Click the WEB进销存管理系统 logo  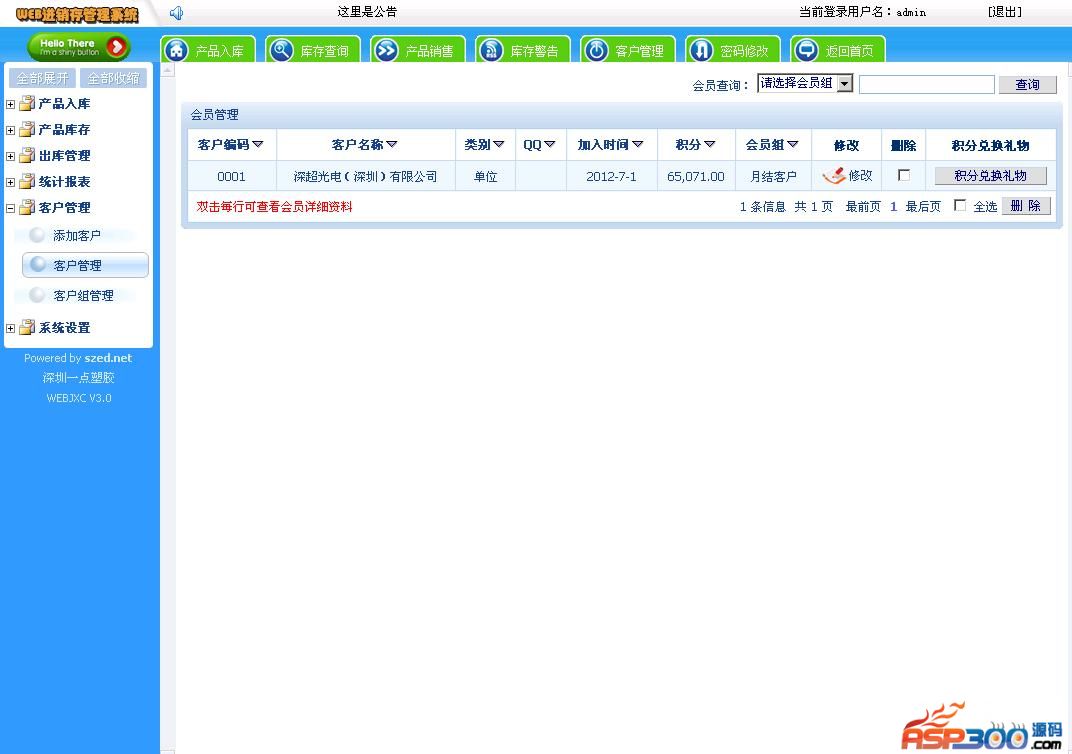pos(77,14)
